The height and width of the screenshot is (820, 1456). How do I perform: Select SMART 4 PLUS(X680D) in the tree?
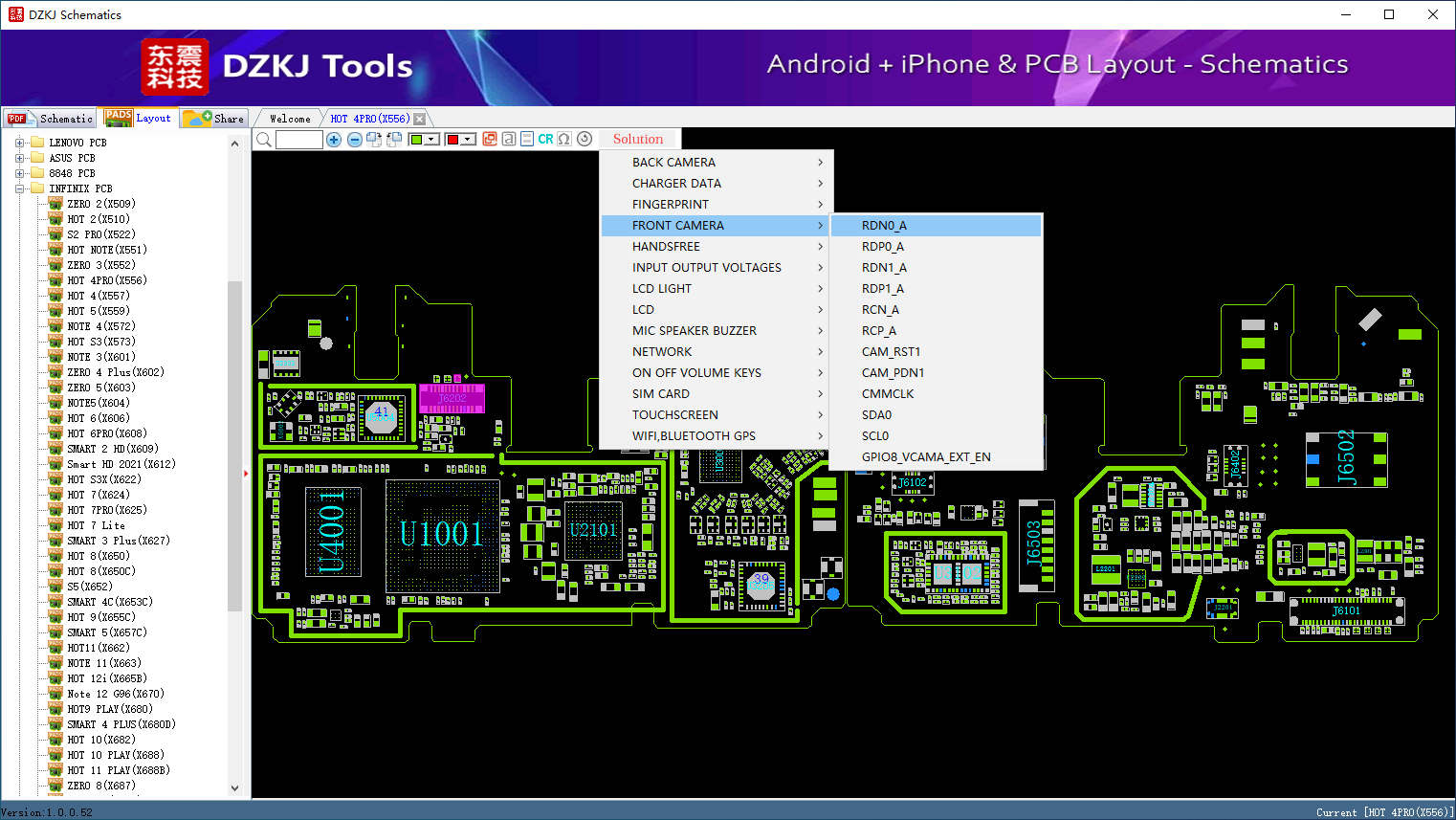click(x=121, y=724)
